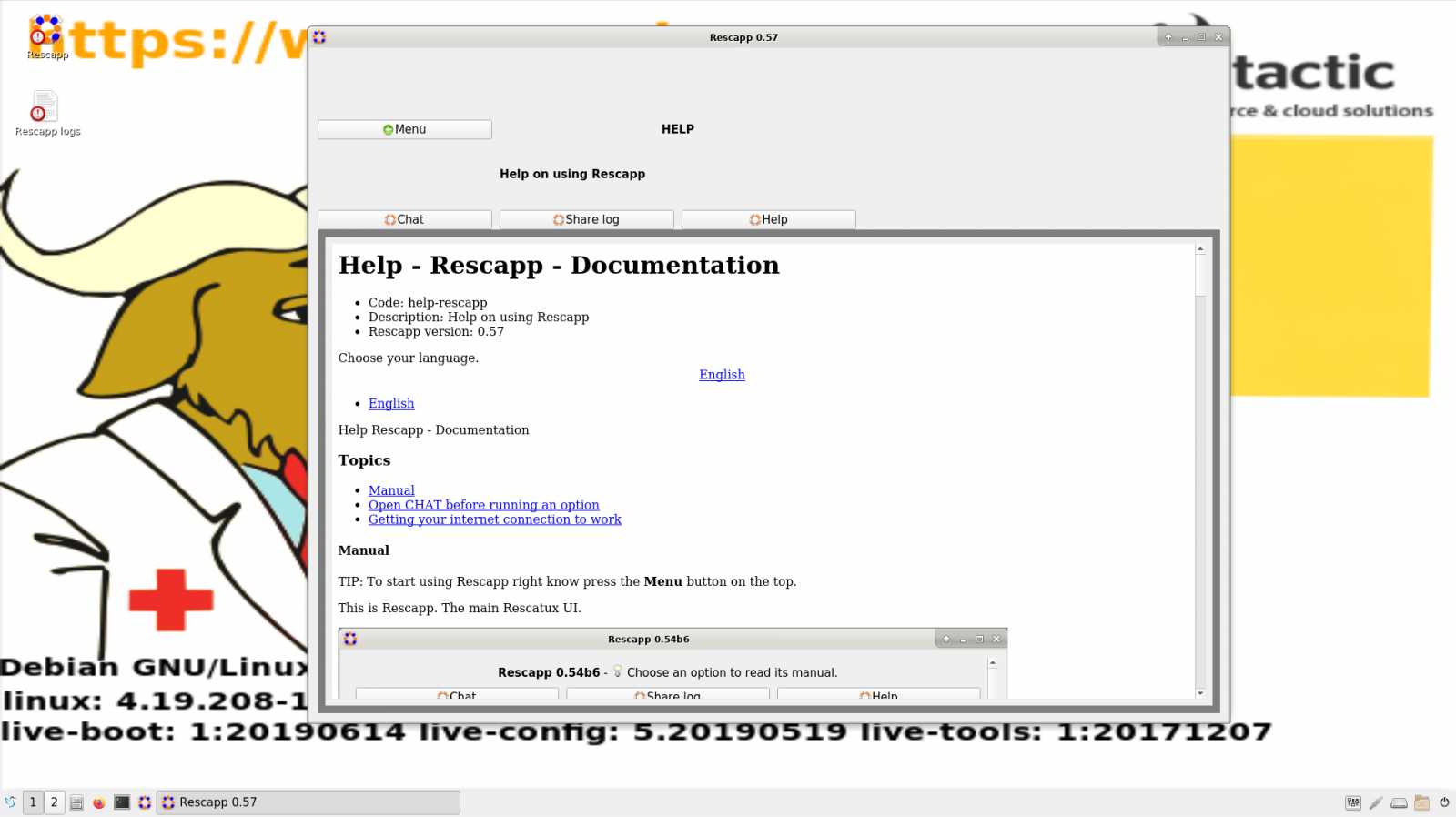Image resolution: width=1456 pixels, height=817 pixels.
Task: Open the file manager taskbar launcher
Action: [x=76, y=802]
